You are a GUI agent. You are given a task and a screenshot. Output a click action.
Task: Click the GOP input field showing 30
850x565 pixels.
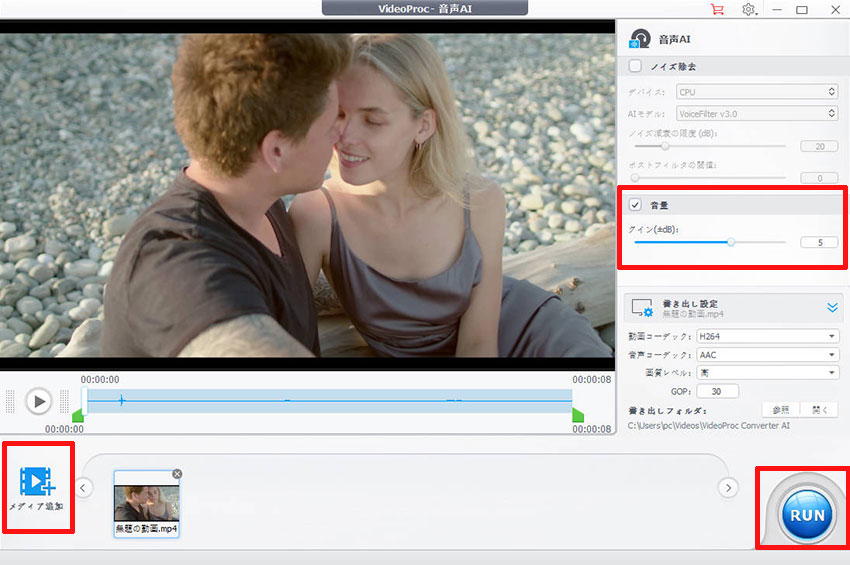[x=717, y=391]
